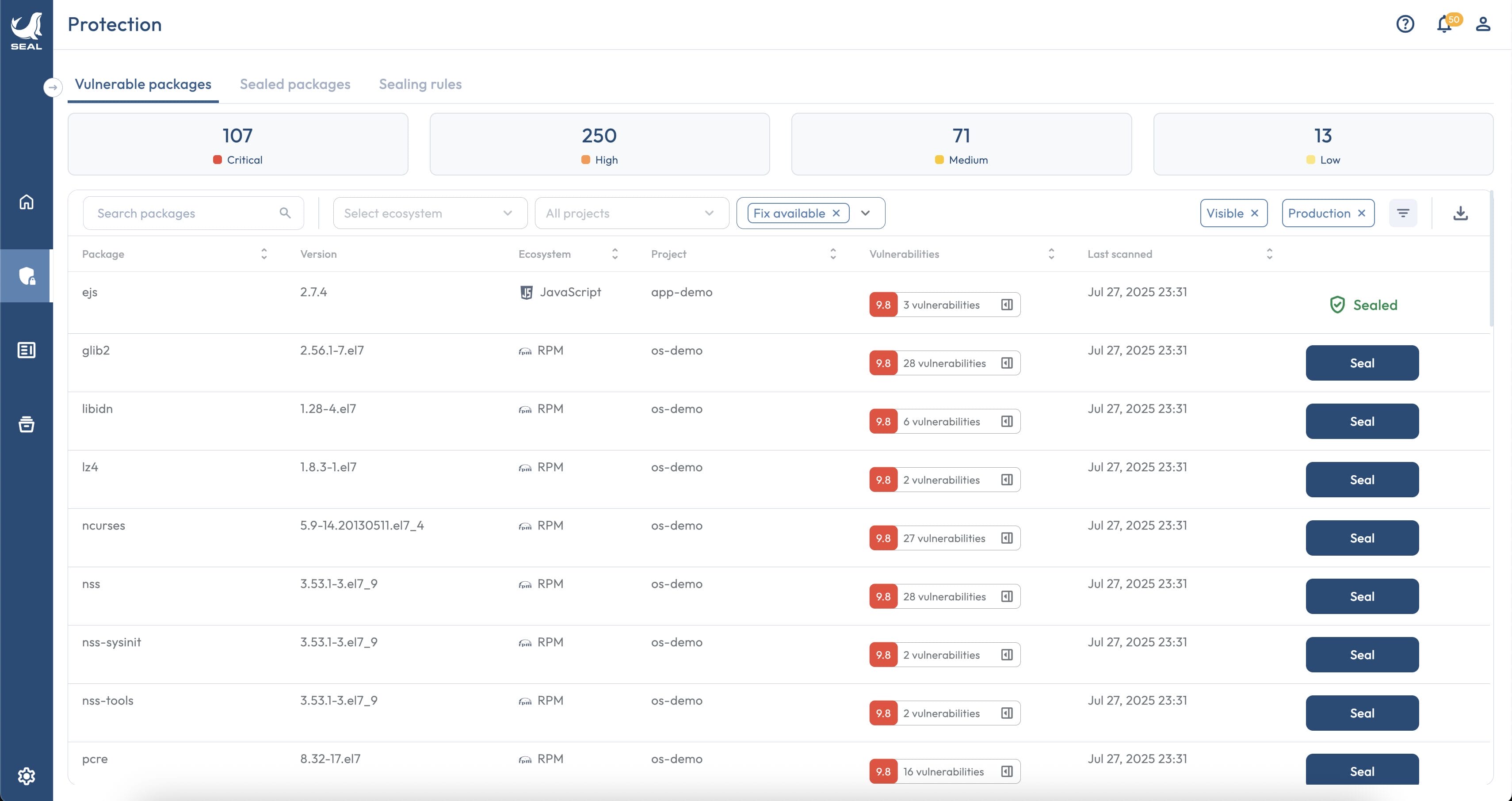Click the Sealed status for ejs
Image resolution: width=1512 pixels, height=801 pixels.
pos(1363,305)
